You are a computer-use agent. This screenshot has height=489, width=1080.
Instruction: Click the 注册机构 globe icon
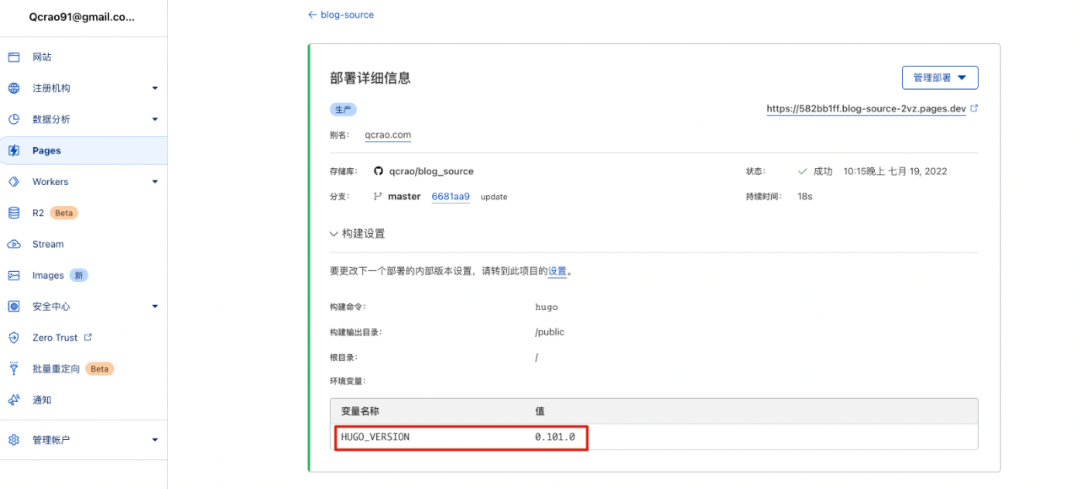coord(14,88)
